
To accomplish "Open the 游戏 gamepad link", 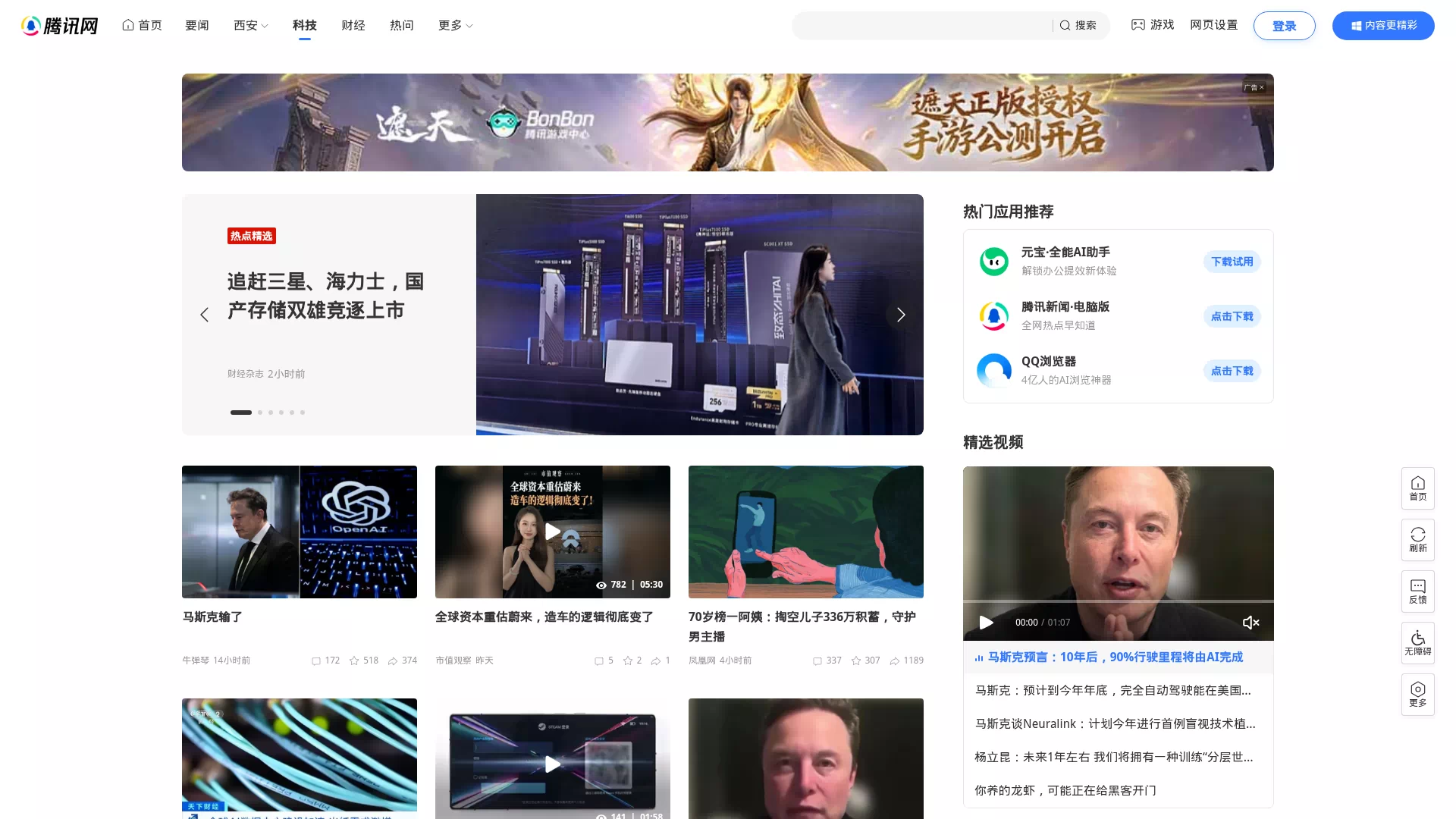I will click(x=1153, y=25).
